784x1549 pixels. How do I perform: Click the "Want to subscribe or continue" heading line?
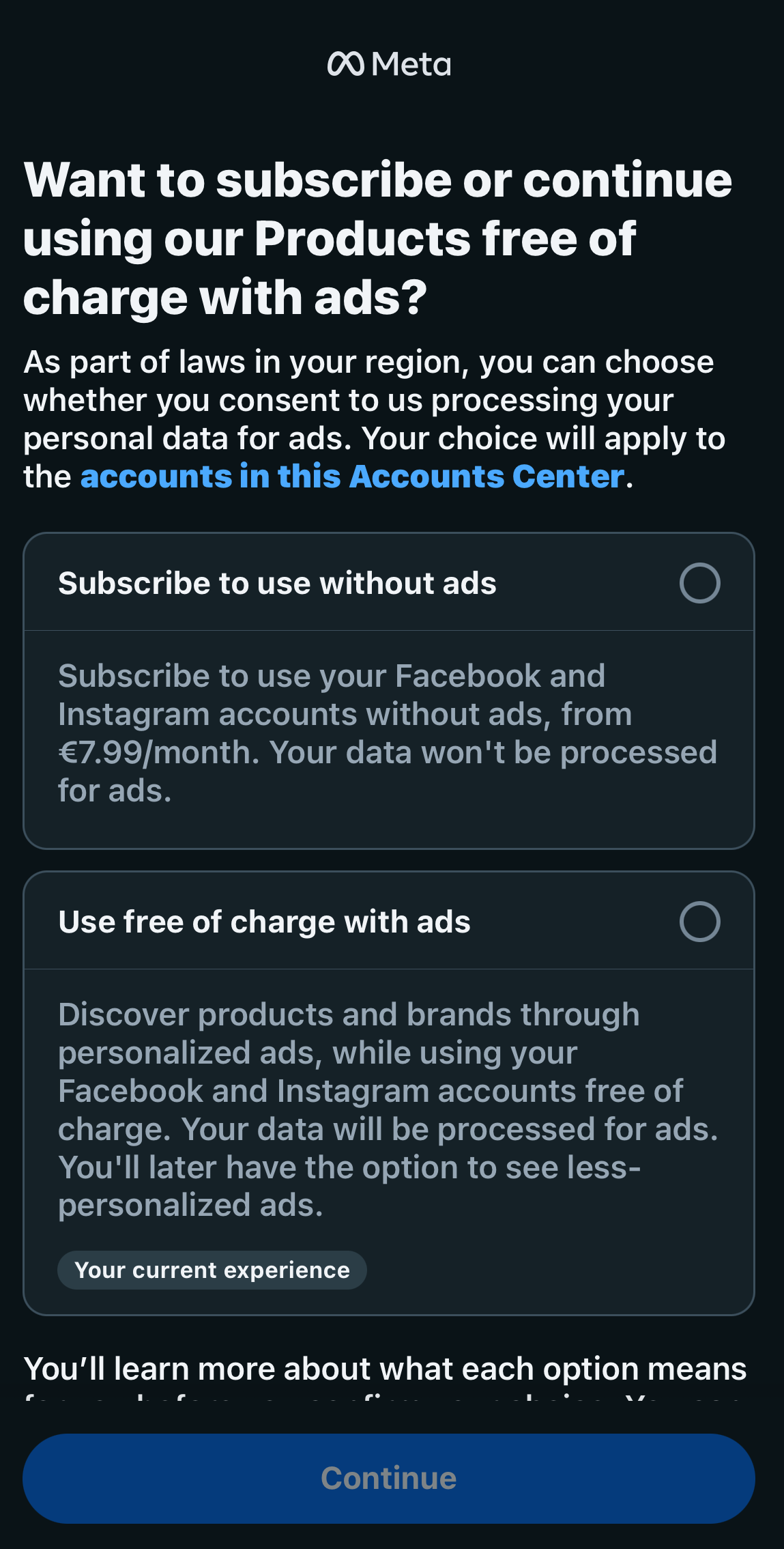pos(377,180)
